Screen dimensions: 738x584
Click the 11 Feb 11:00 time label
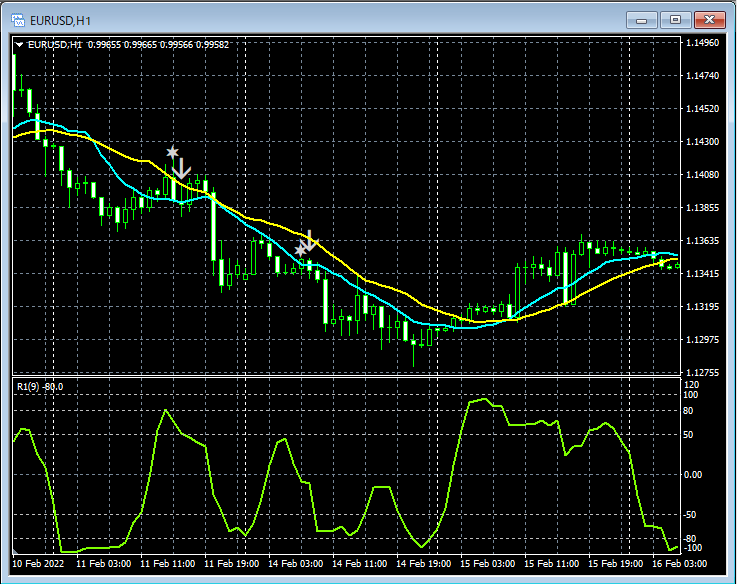(168, 564)
